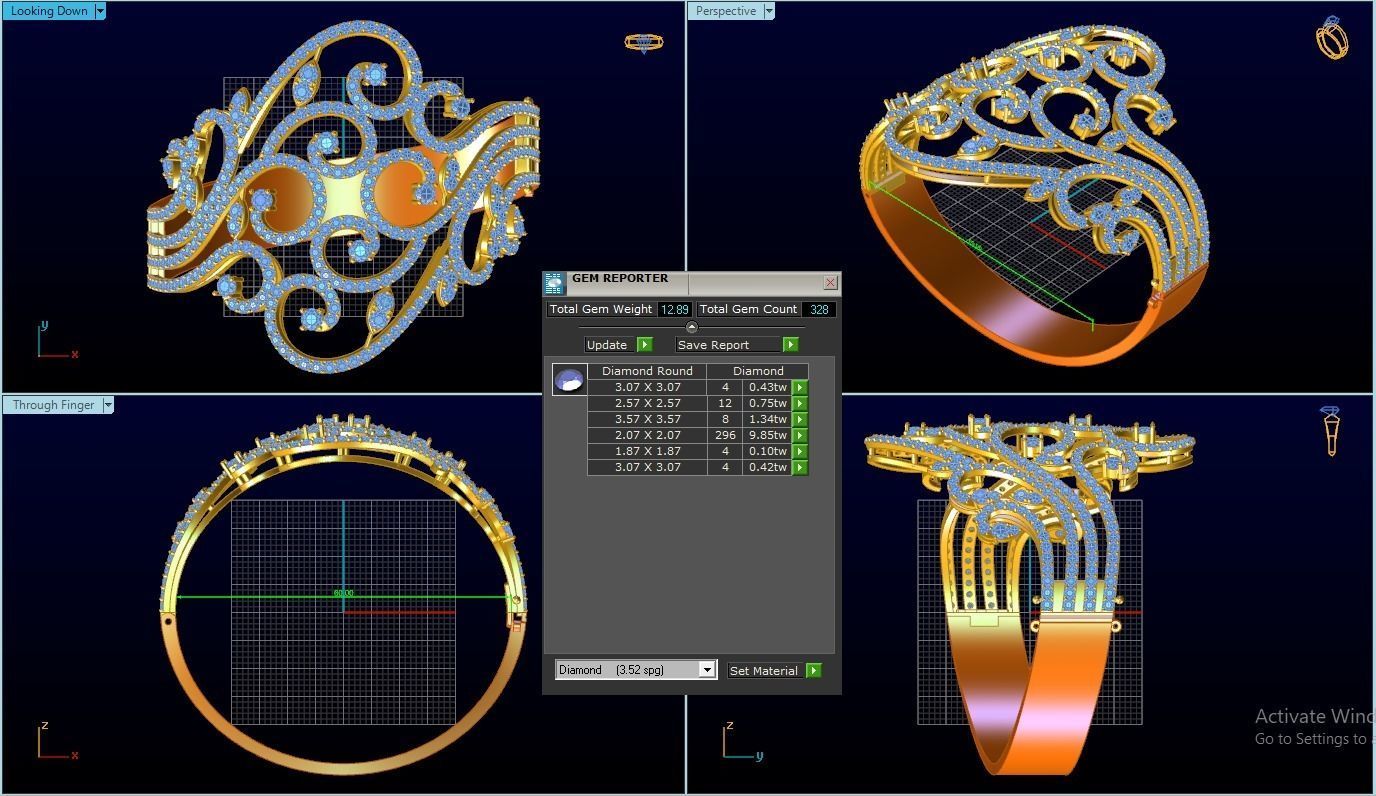Select the quantity 12 cell
The image size is (1376, 796).
click(725, 403)
